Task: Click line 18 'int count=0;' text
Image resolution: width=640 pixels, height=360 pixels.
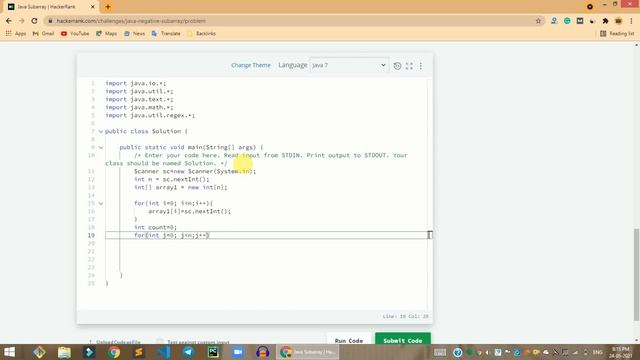Action: coord(156,227)
